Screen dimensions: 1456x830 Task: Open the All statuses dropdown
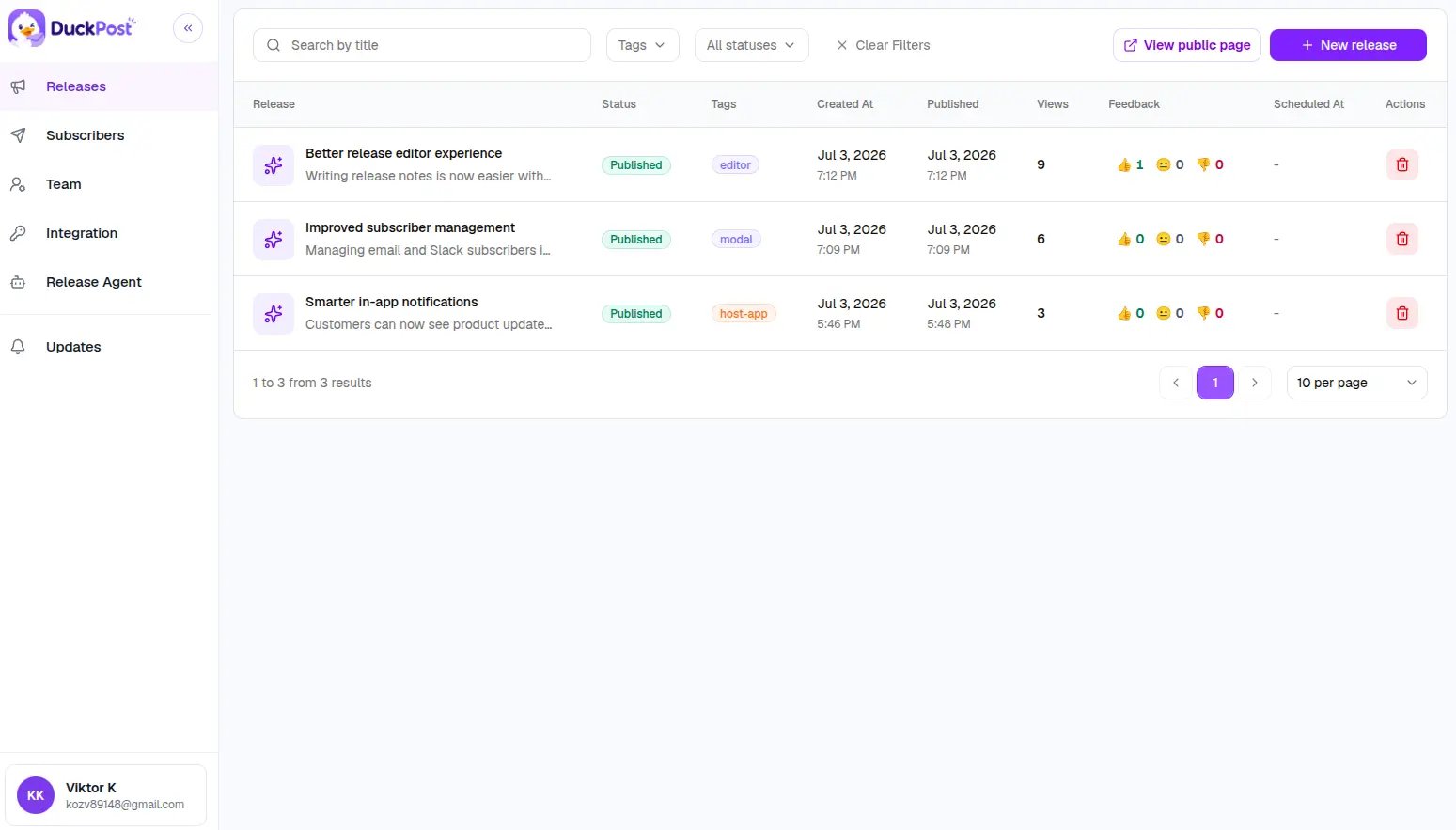tap(751, 45)
